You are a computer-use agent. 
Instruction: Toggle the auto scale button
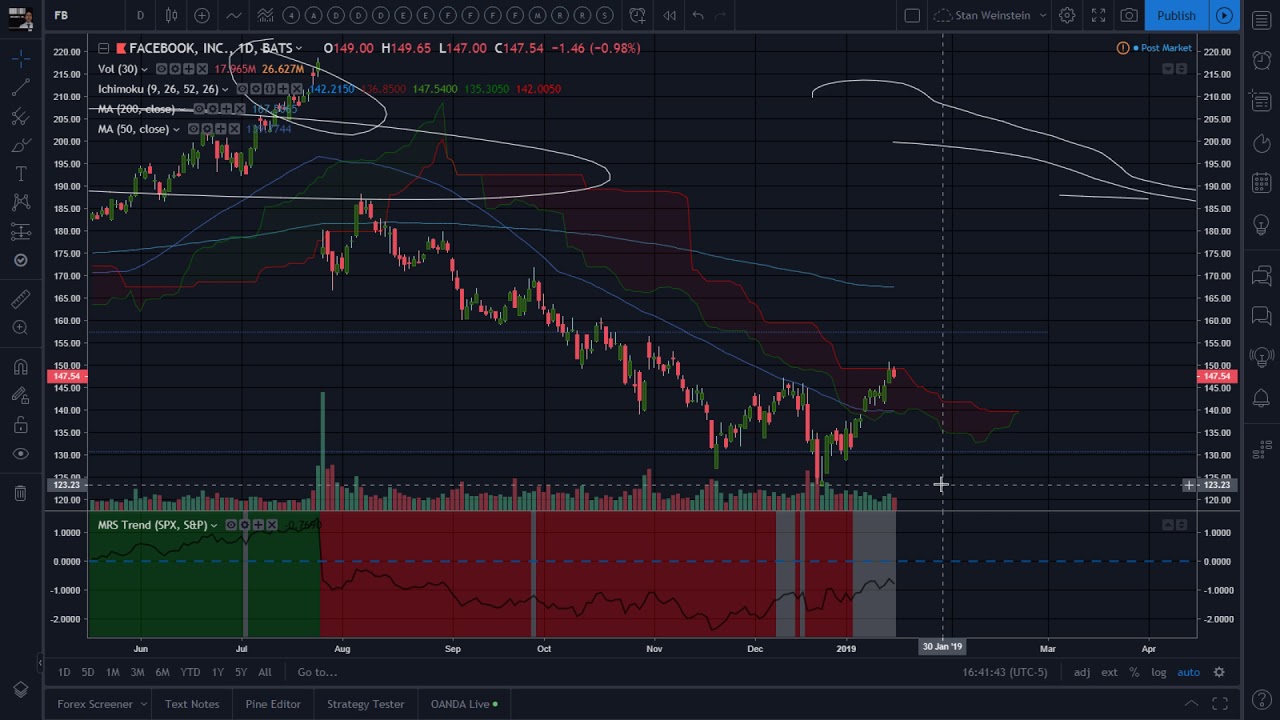[x=1188, y=672]
